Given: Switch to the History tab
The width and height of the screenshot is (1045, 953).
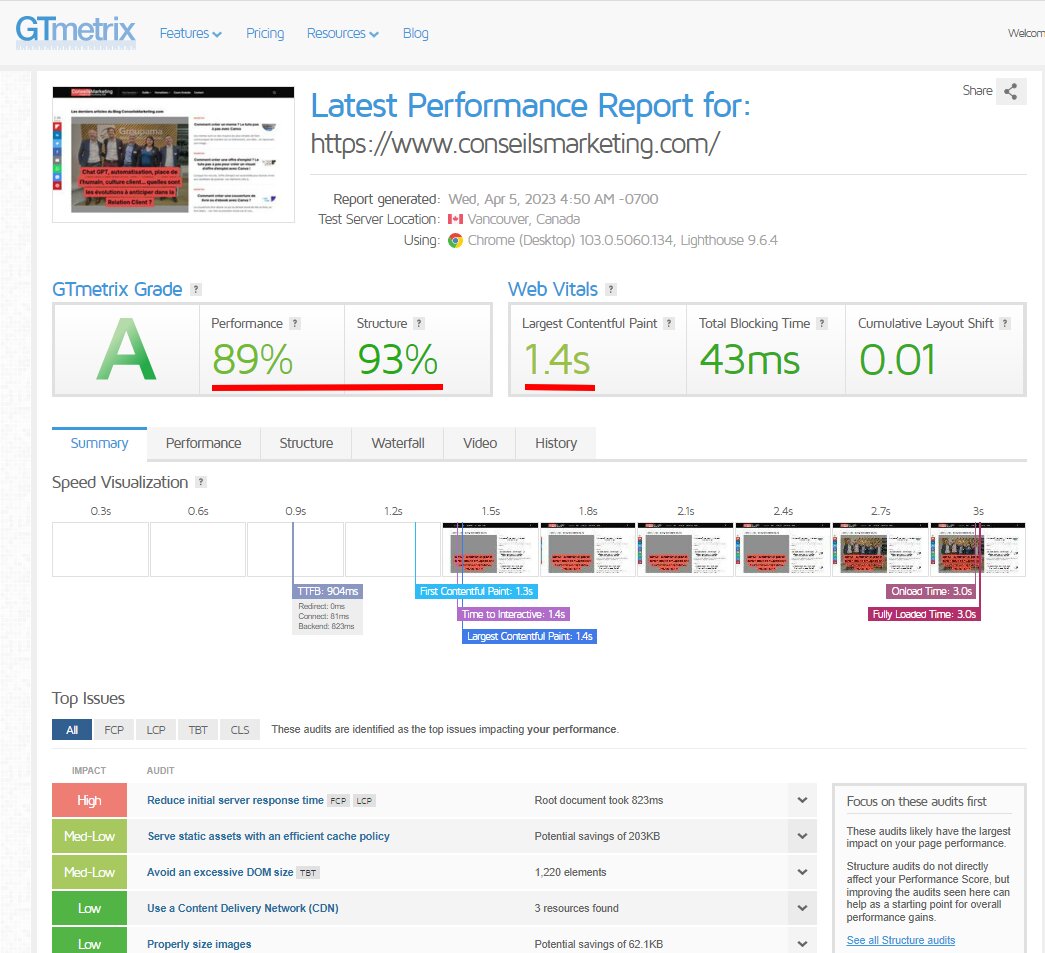Looking at the screenshot, I should [x=556, y=443].
